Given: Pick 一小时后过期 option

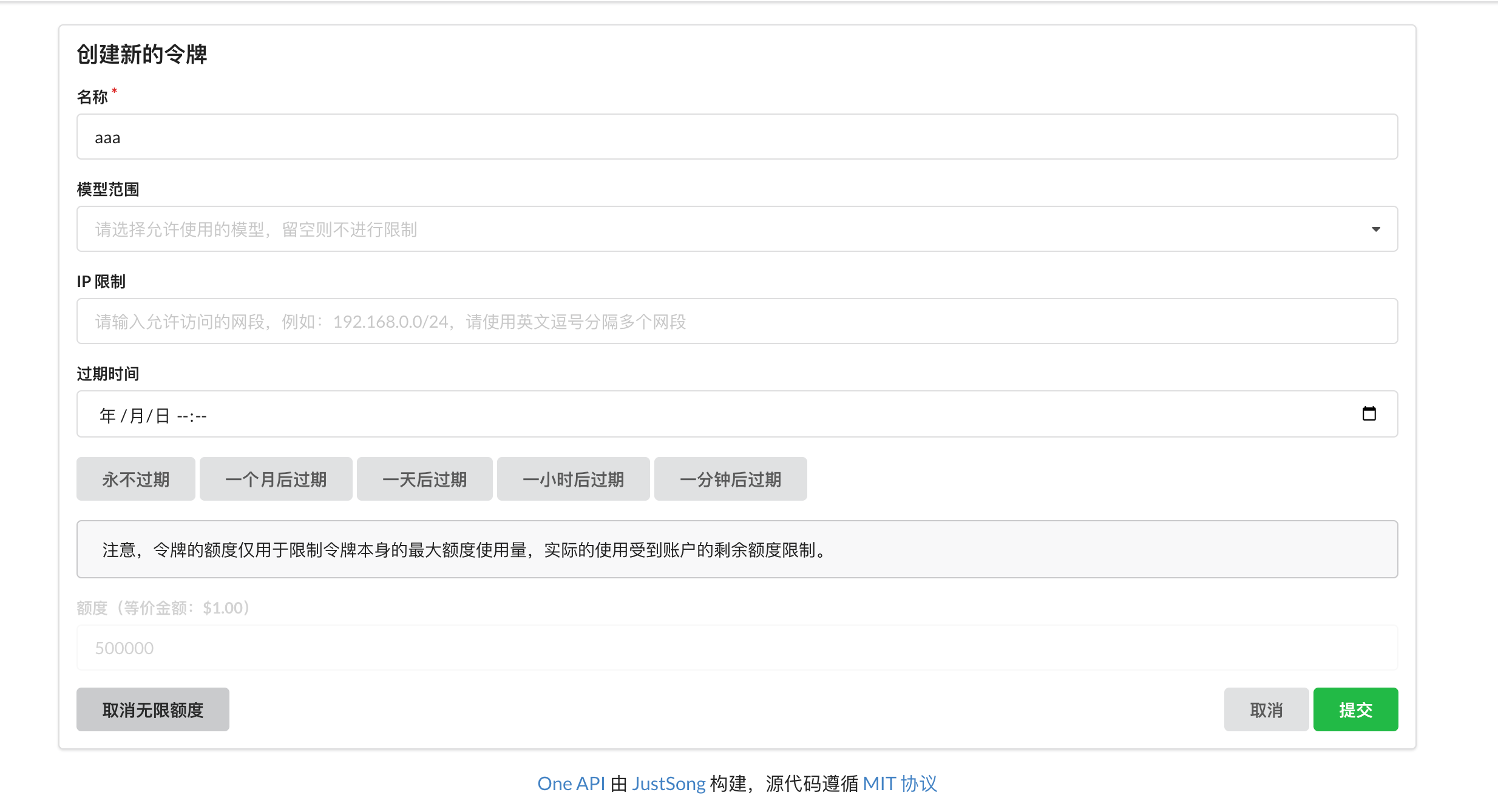Looking at the screenshot, I should (573, 479).
